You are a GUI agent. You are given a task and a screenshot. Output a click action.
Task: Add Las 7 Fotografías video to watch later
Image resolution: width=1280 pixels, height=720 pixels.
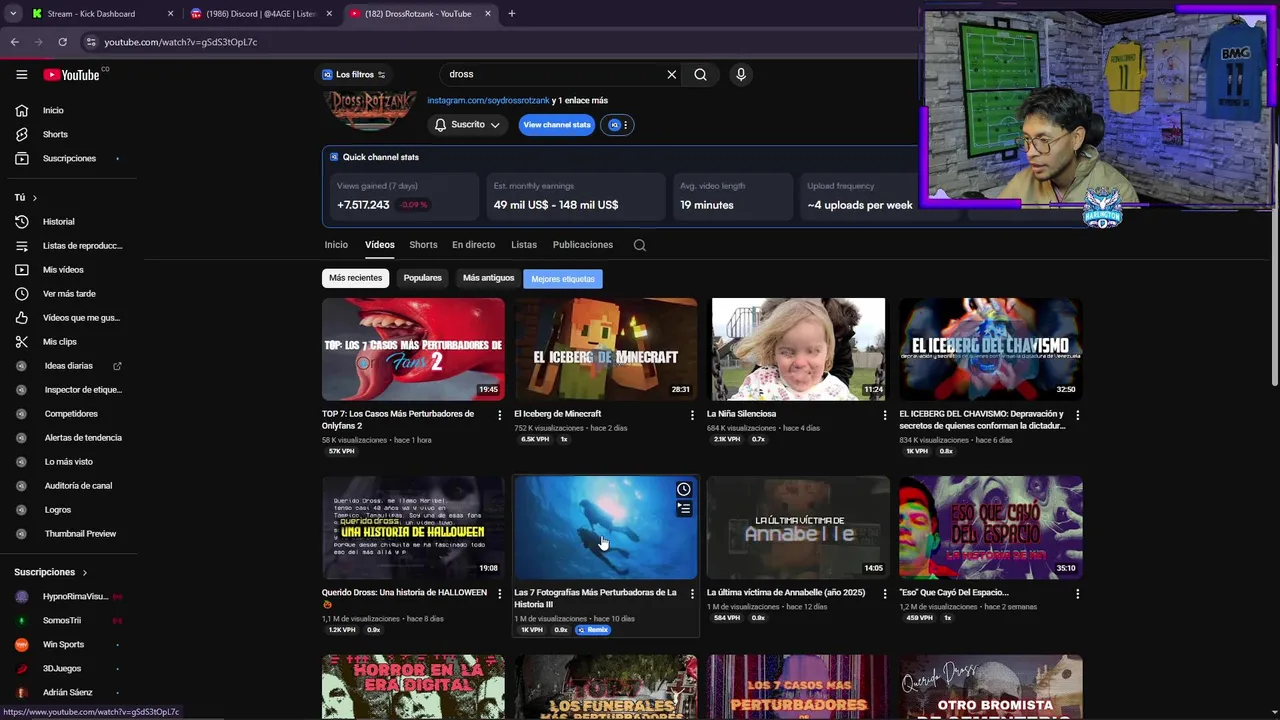[x=683, y=489]
